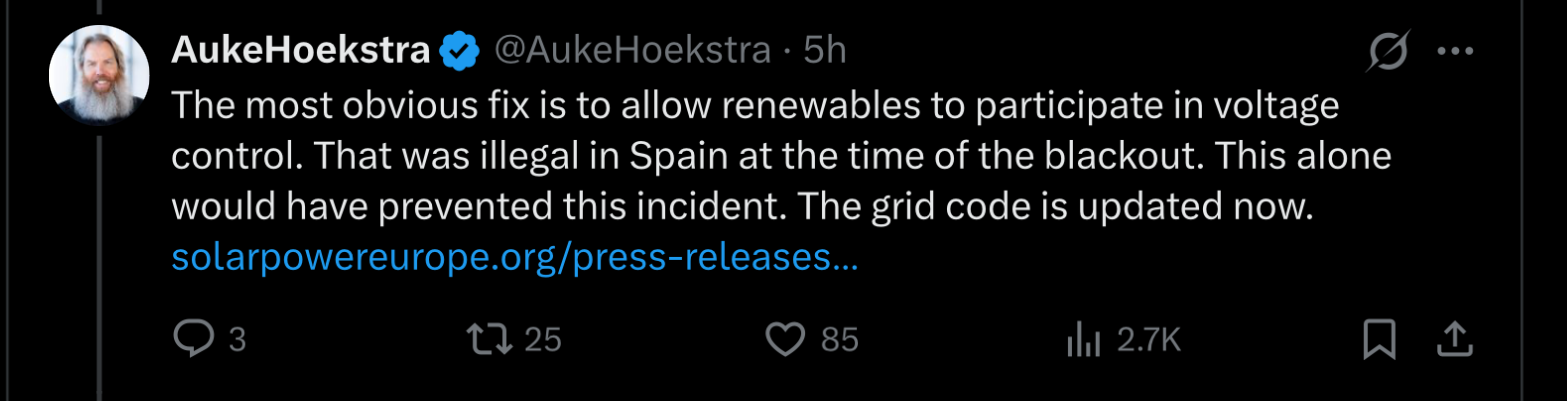Screen dimensions: 1567x401
Task: Click the reply count of 3
Action: [237, 341]
